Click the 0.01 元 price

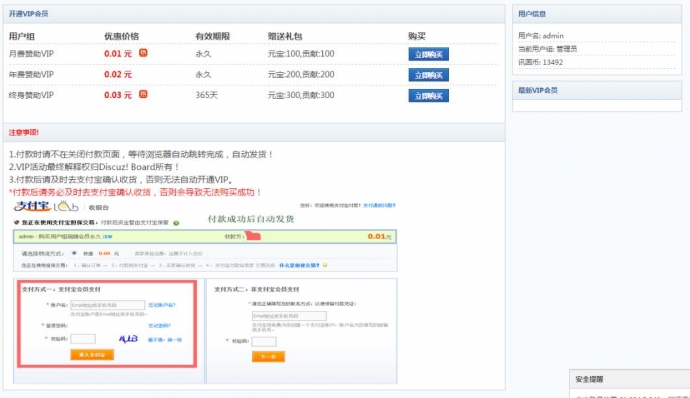tap(118, 54)
